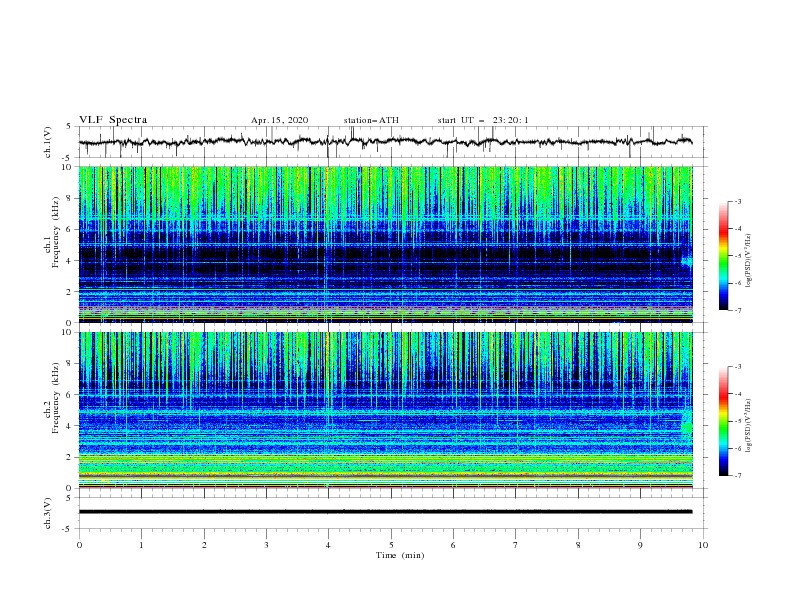Click the 'VLF Spectra' title text

click(113, 120)
